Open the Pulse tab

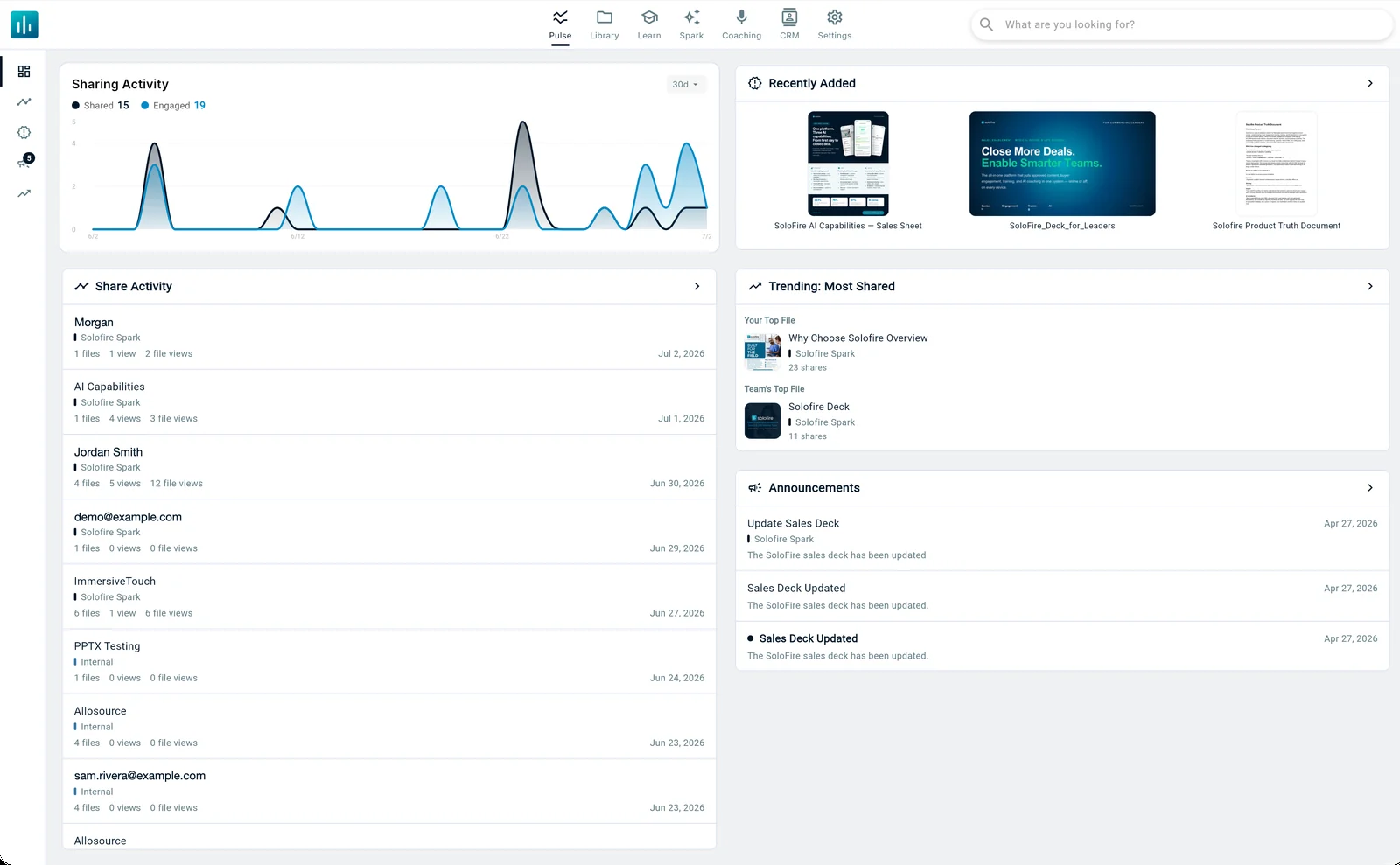pos(560,25)
